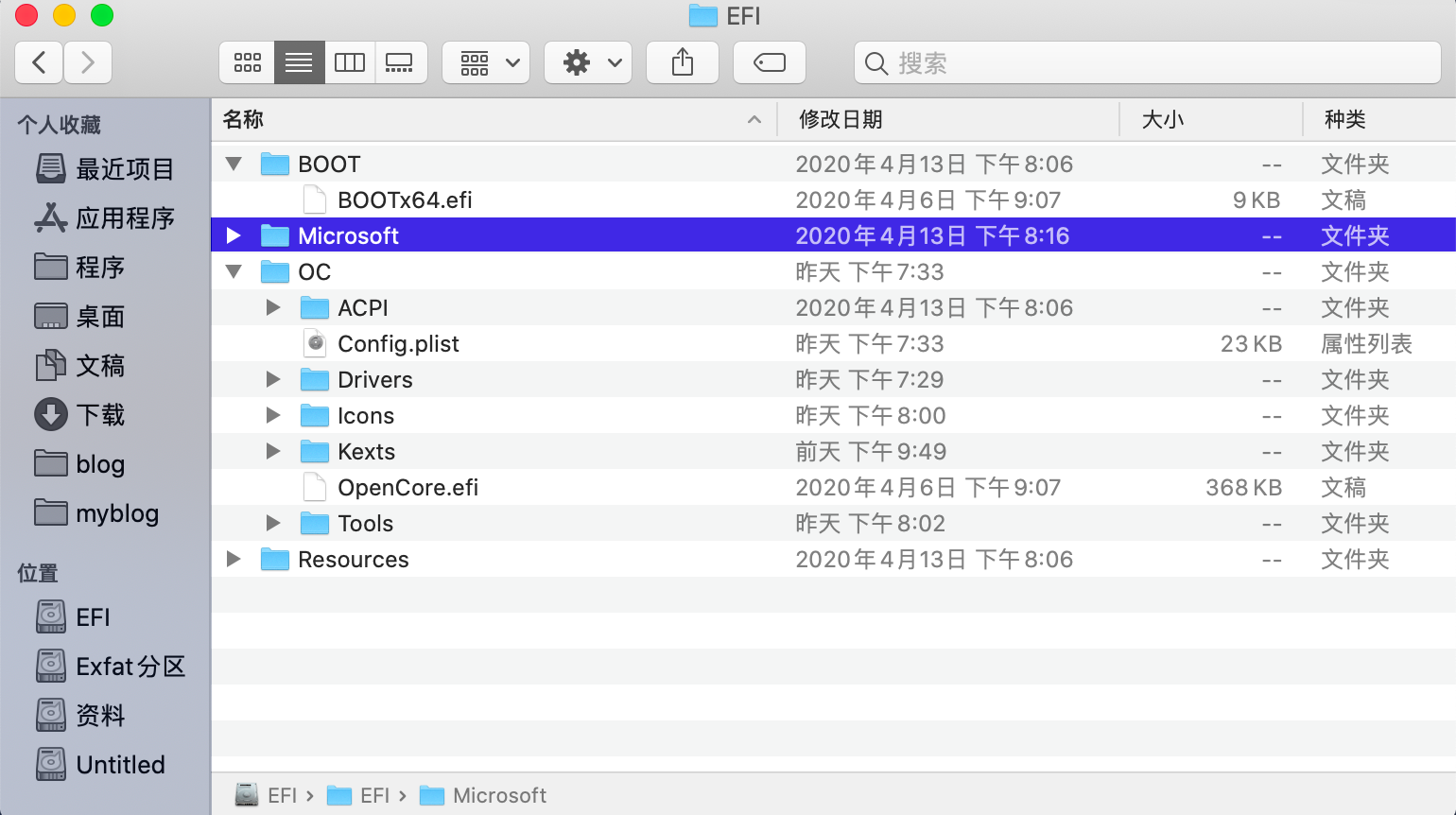Image resolution: width=1456 pixels, height=815 pixels.
Task: Select the EFI volume in the sidebar
Action: pos(75,617)
